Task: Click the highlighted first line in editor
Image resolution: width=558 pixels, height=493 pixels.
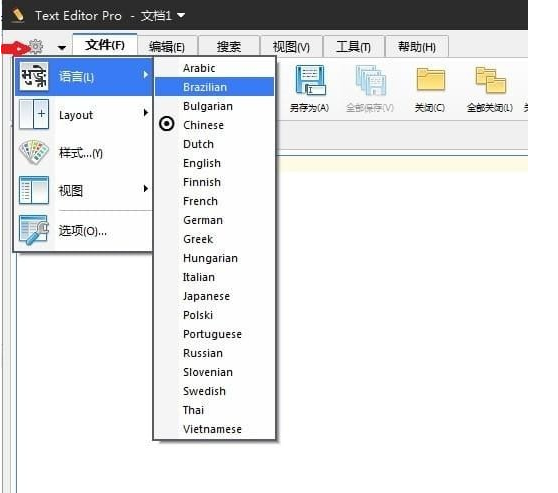Action: (x=402, y=165)
